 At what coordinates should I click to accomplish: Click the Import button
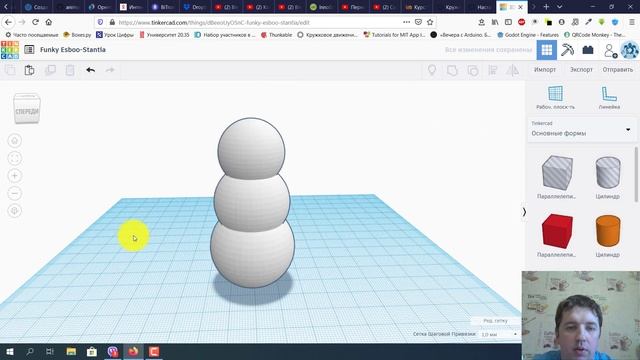point(545,70)
